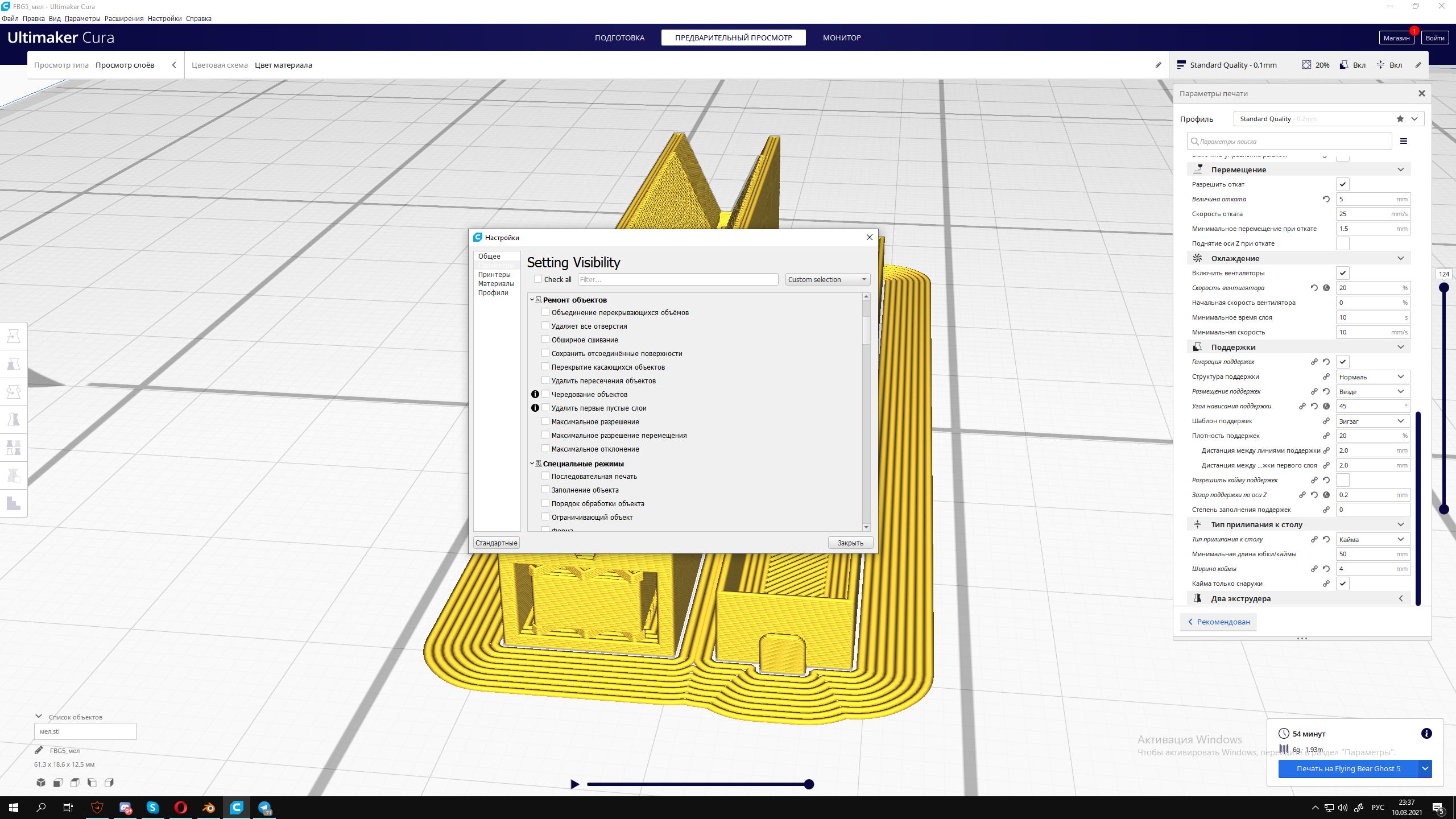Screen dimensions: 1456x819
Task: Enable Максимальное разрешение visibility
Action: 545,421
